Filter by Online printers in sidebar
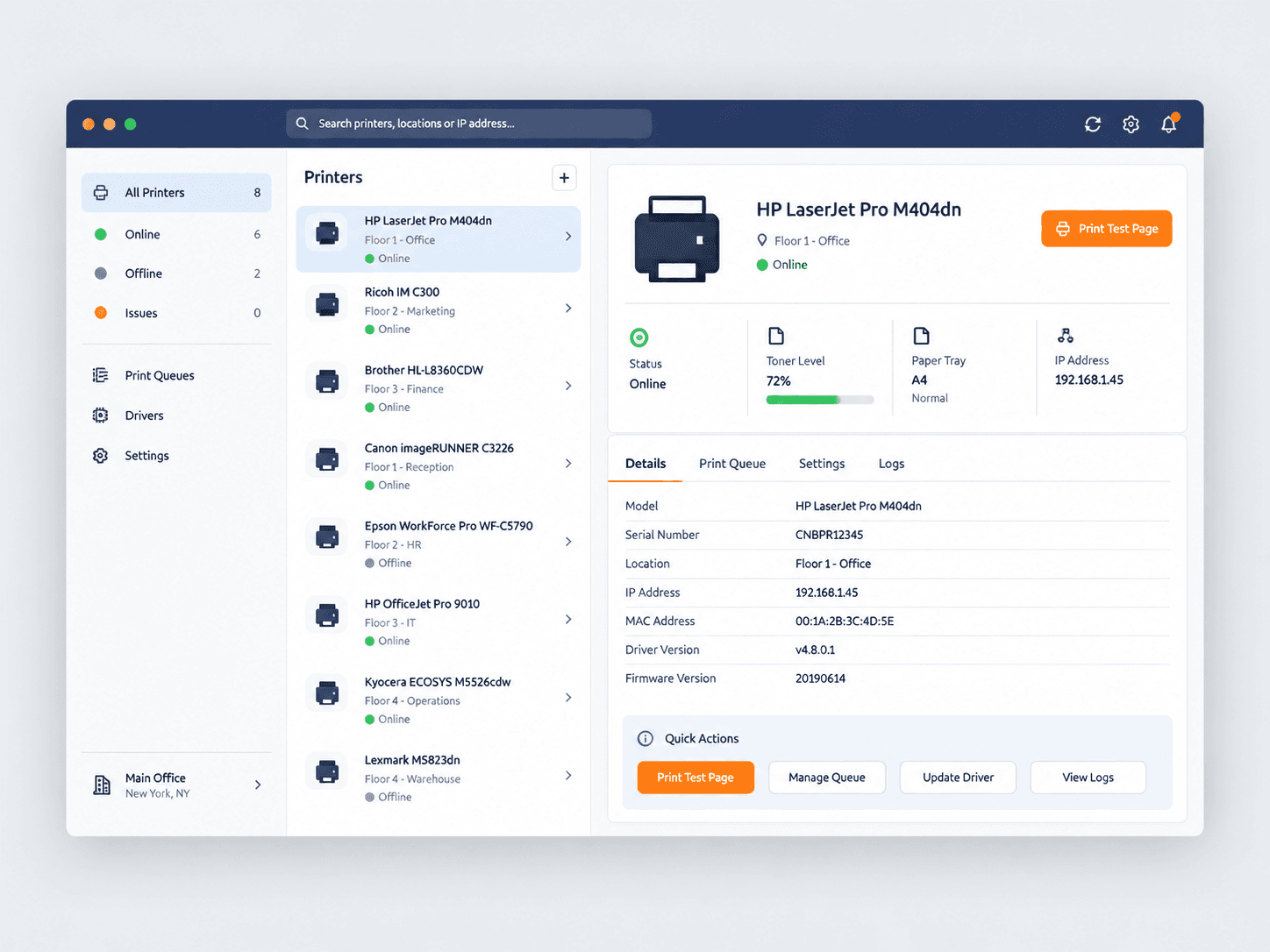The width and height of the screenshot is (1270, 952). [x=176, y=234]
